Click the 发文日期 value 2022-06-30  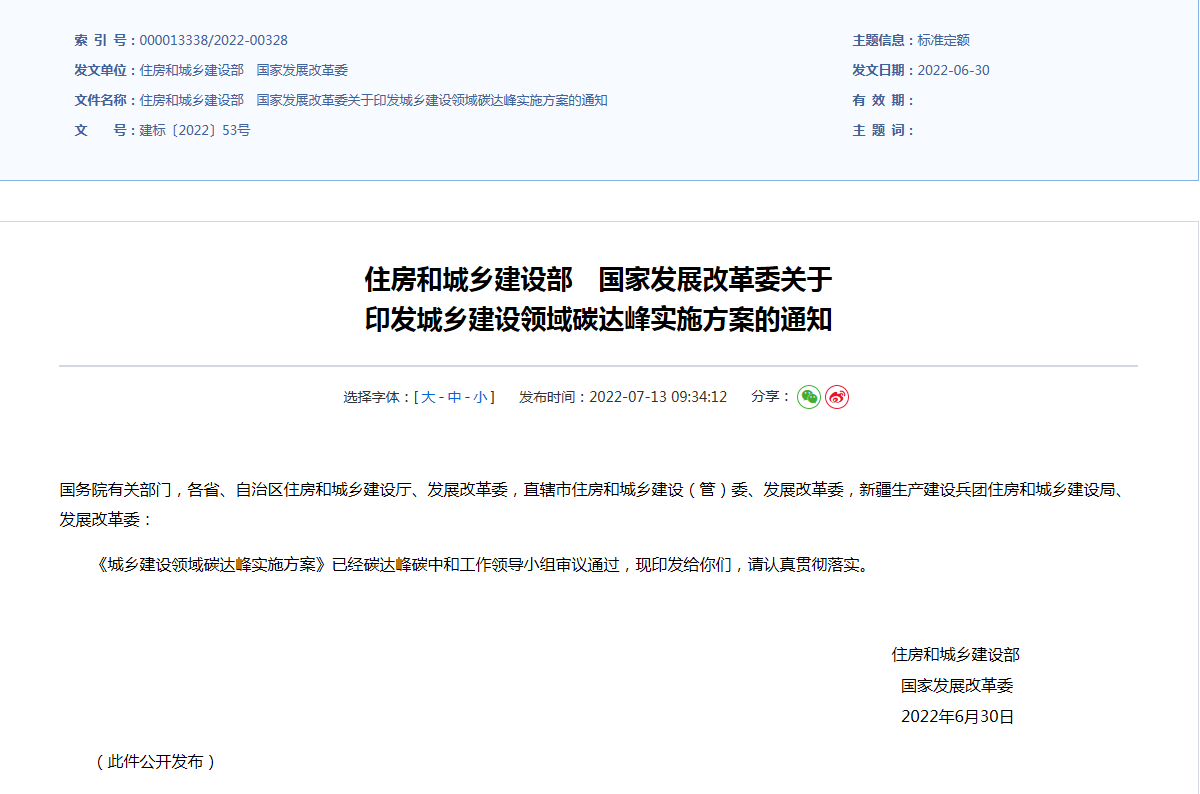click(953, 71)
